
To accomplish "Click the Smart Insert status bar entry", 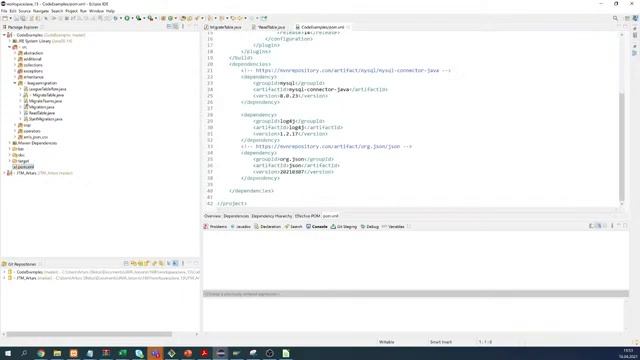I will tap(441, 342).
